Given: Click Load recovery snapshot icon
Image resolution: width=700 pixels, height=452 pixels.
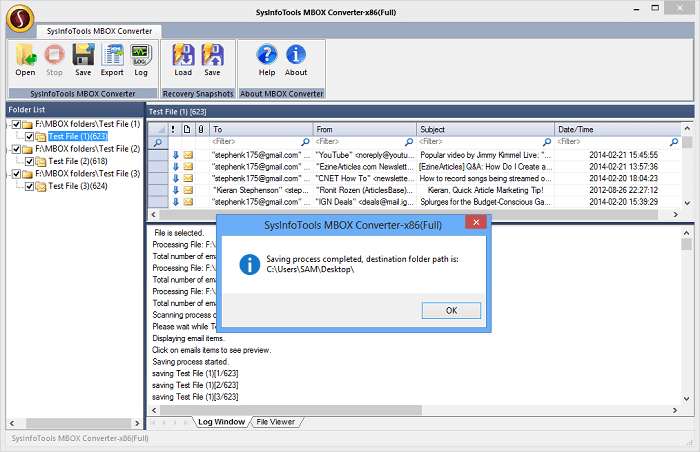Looking at the screenshot, I should tap(183, 55).
